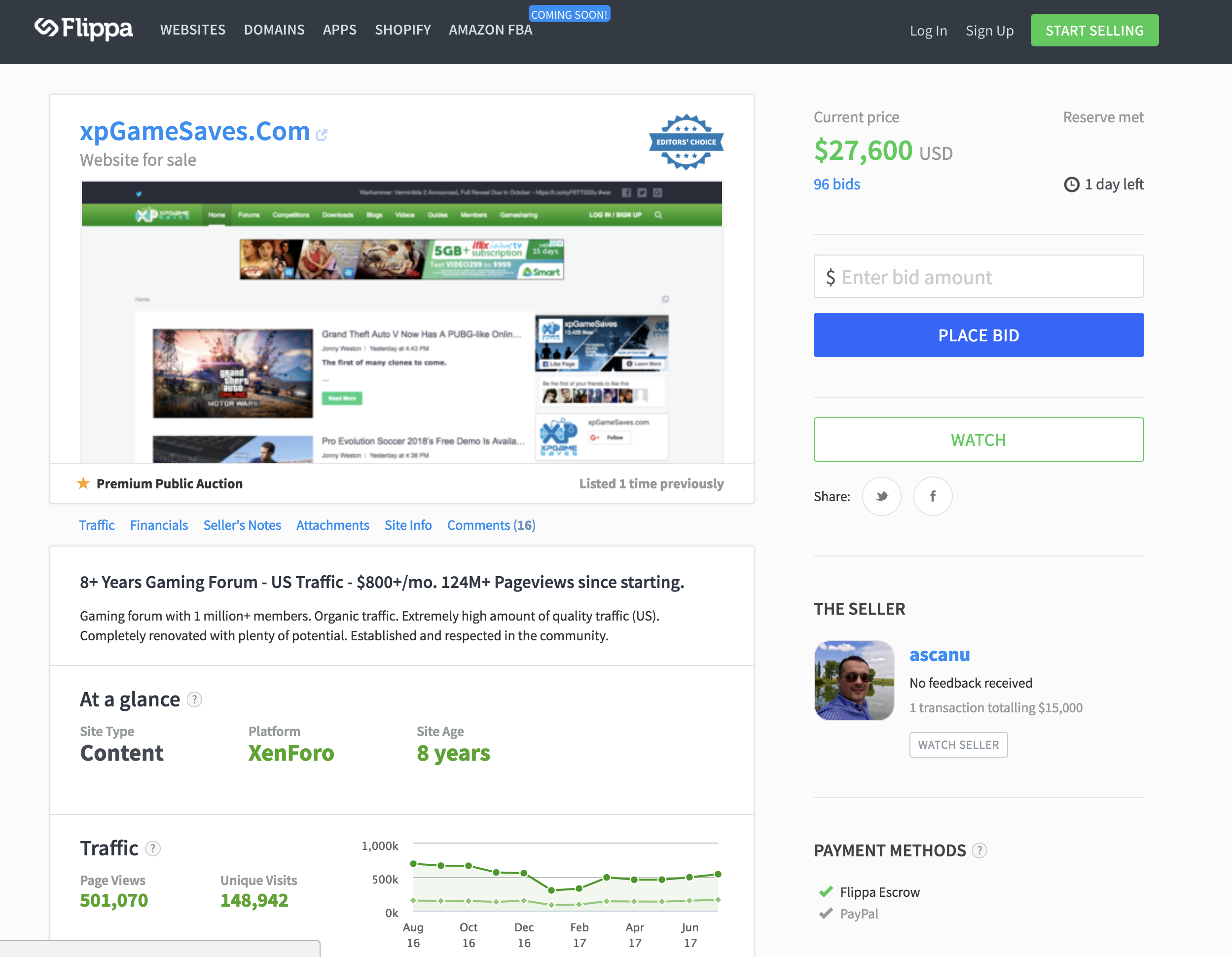Go to Amazon FBA section
This screenshot has height=957, width=1232.
490,30
